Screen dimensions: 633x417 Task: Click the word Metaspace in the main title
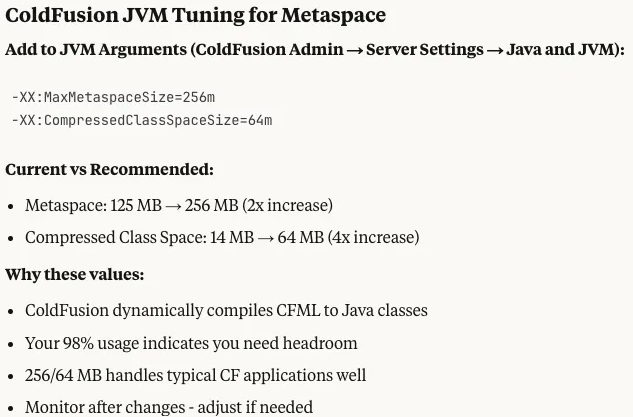pyautogui.click(x=333, y=15)
